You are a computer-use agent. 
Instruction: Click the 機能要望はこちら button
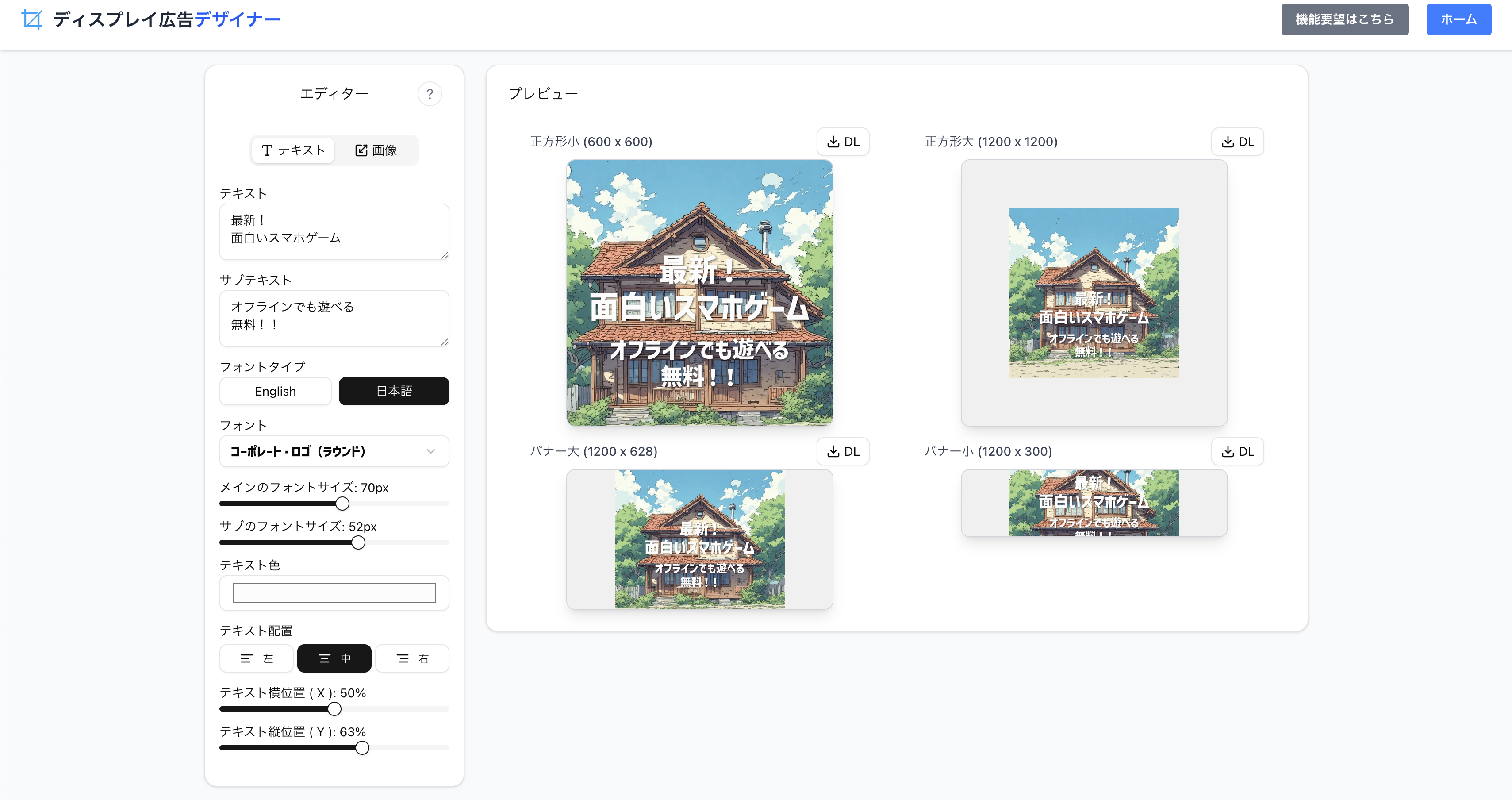pos(1344,19)
